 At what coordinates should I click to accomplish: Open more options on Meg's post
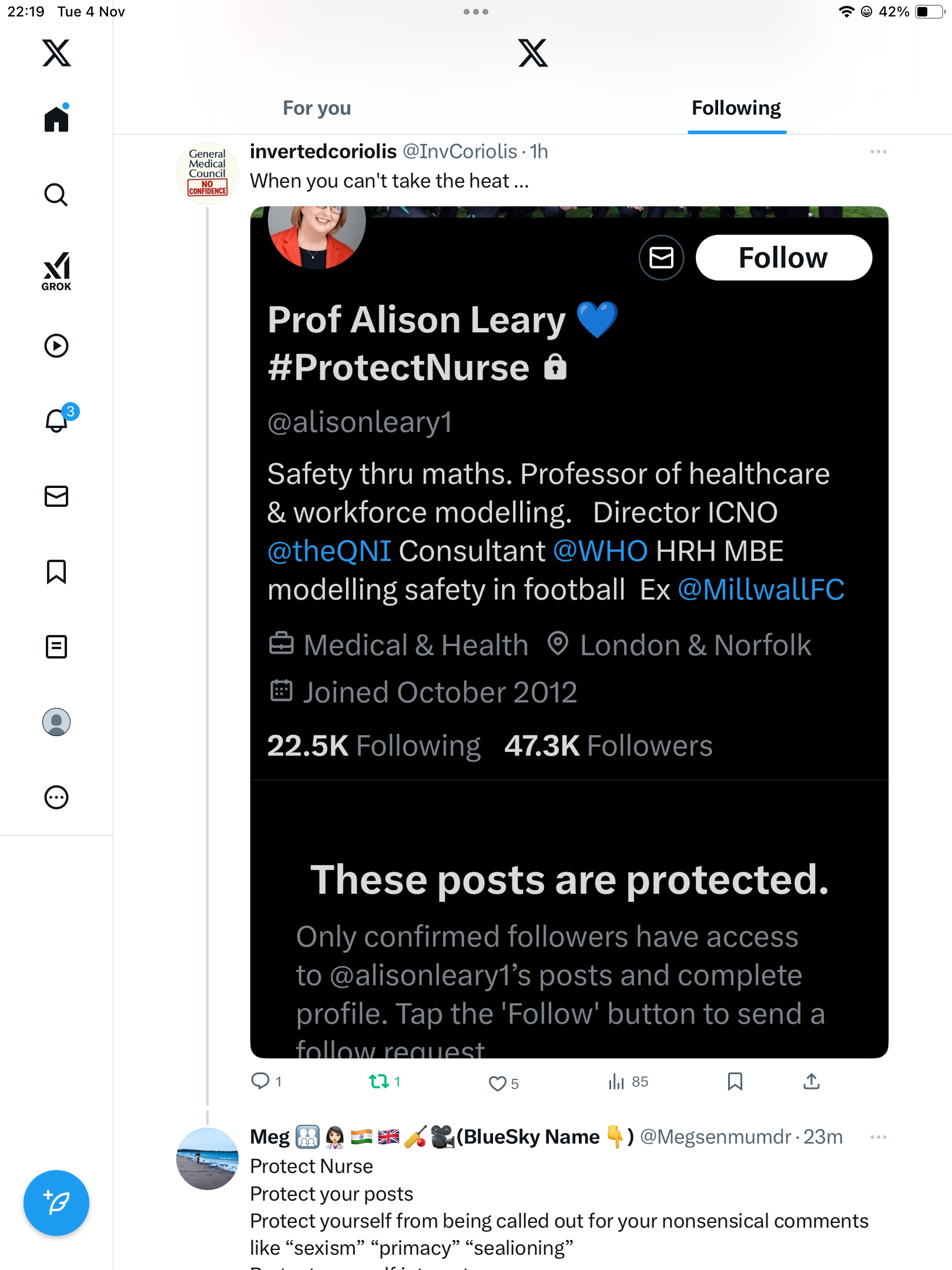pos(878,1137)
